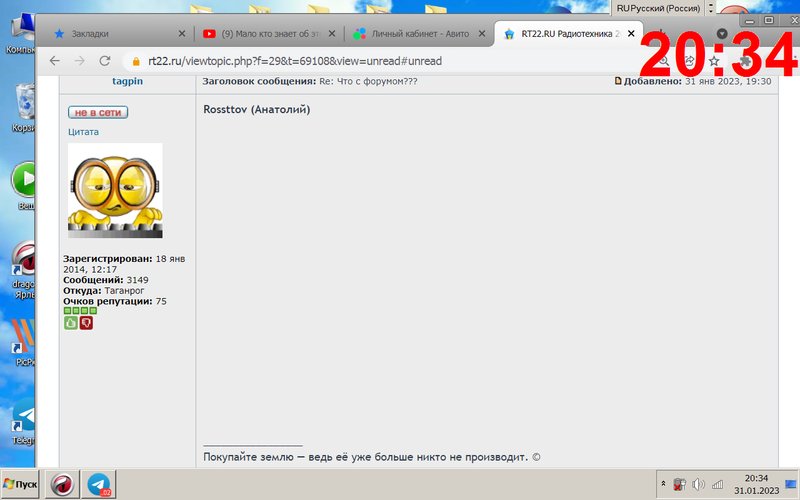The image size is (800, 500).
Task: Show hidden system tray icons
Action: click(661, 484)
